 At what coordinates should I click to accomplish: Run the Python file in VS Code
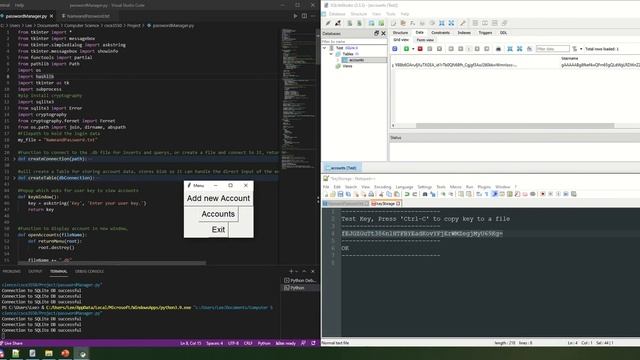(296, 16)
